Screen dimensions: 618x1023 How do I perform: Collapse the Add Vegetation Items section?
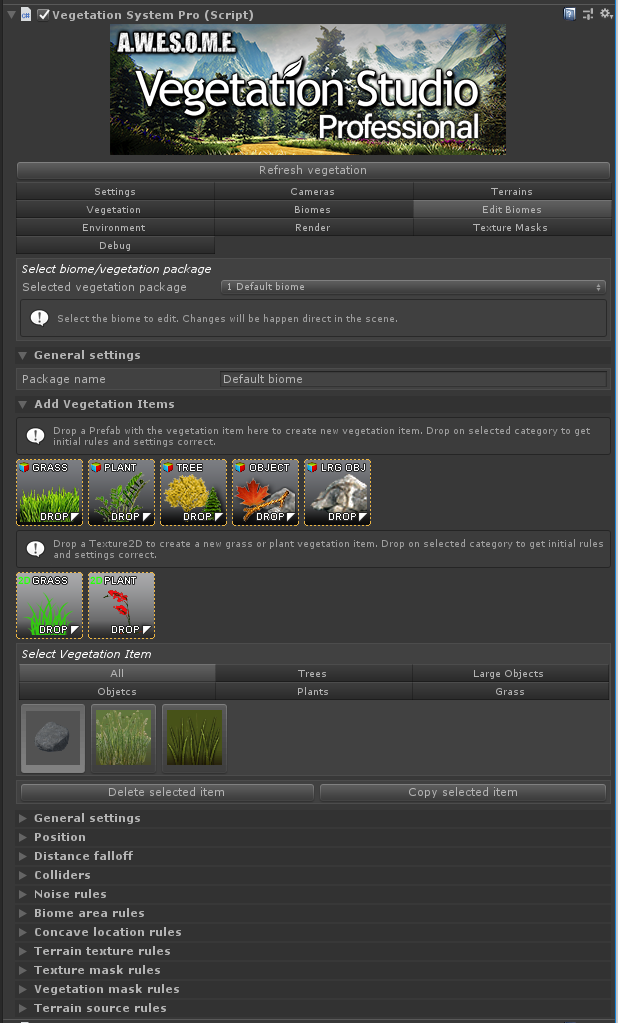[x=23, y=405]
